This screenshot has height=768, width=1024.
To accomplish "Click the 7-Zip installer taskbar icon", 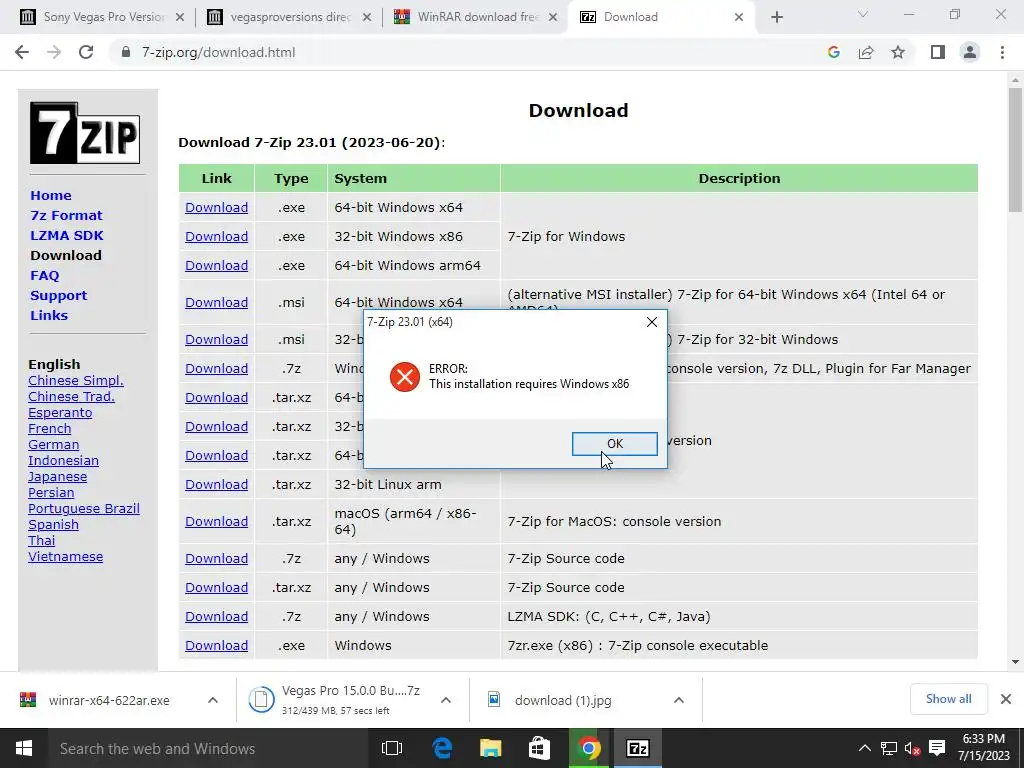I will 637,748.
